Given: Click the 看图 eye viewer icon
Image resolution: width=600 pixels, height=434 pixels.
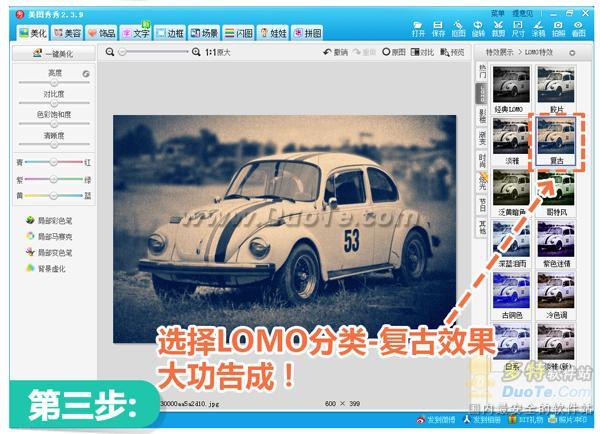Looking at the screenshot, I should click(578, 29).
